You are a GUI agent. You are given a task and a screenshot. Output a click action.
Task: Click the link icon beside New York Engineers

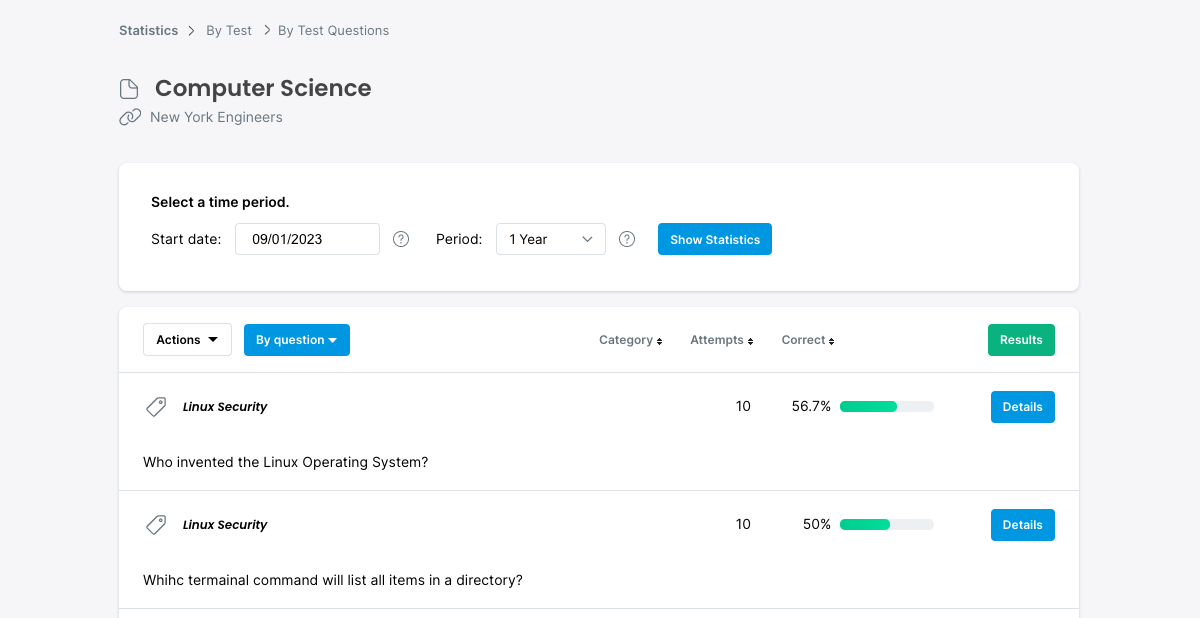[x=130, y=117]
